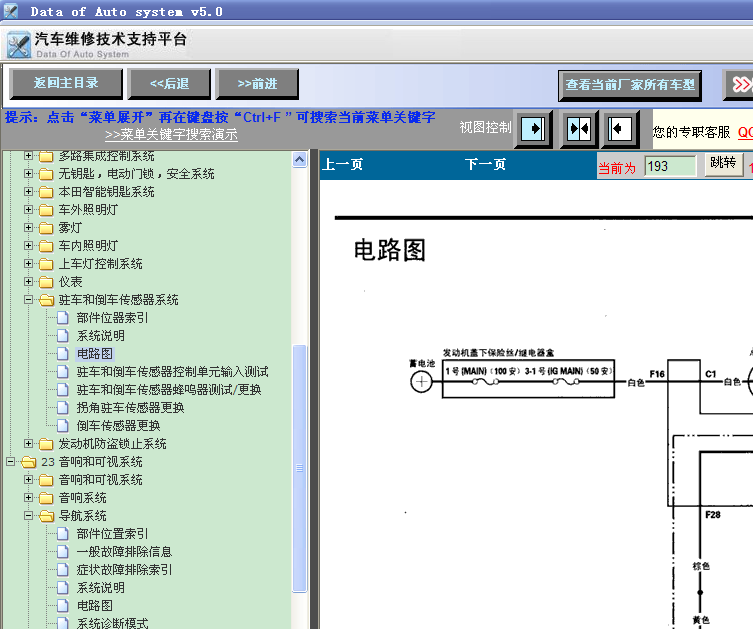Open the >>菜单关键字搜索演示 link
Screen dimensions: 753x629
click(171, 134)
